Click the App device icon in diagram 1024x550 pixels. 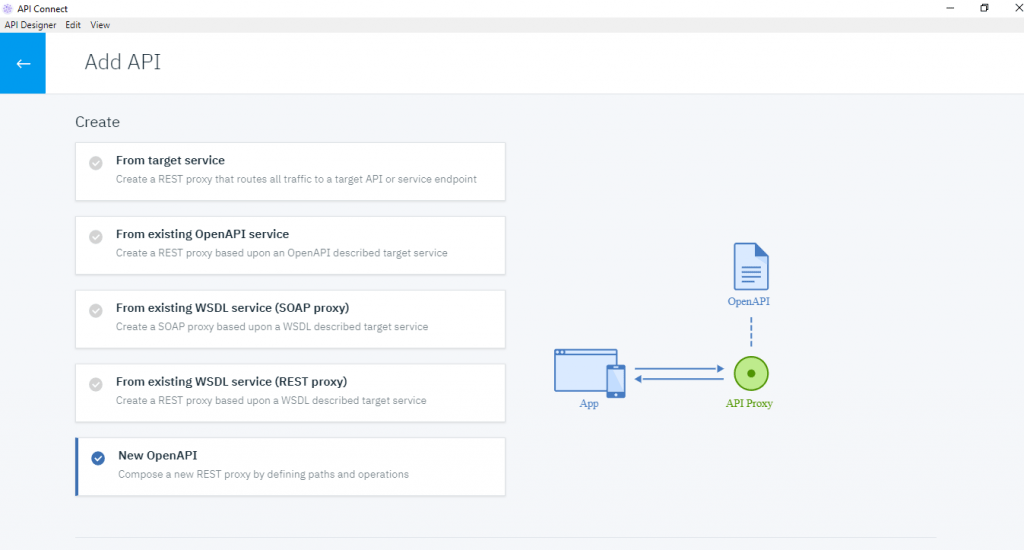coord(590,373)
